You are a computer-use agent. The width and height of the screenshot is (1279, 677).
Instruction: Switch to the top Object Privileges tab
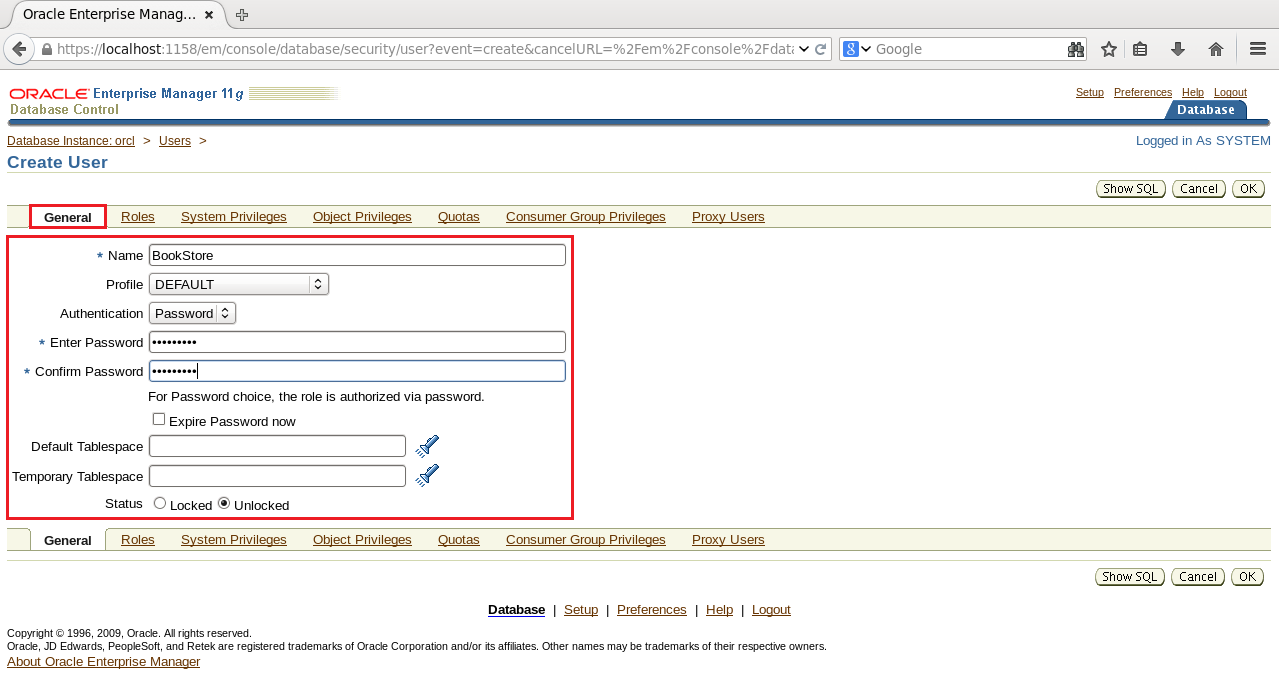[x=362, y=217]
